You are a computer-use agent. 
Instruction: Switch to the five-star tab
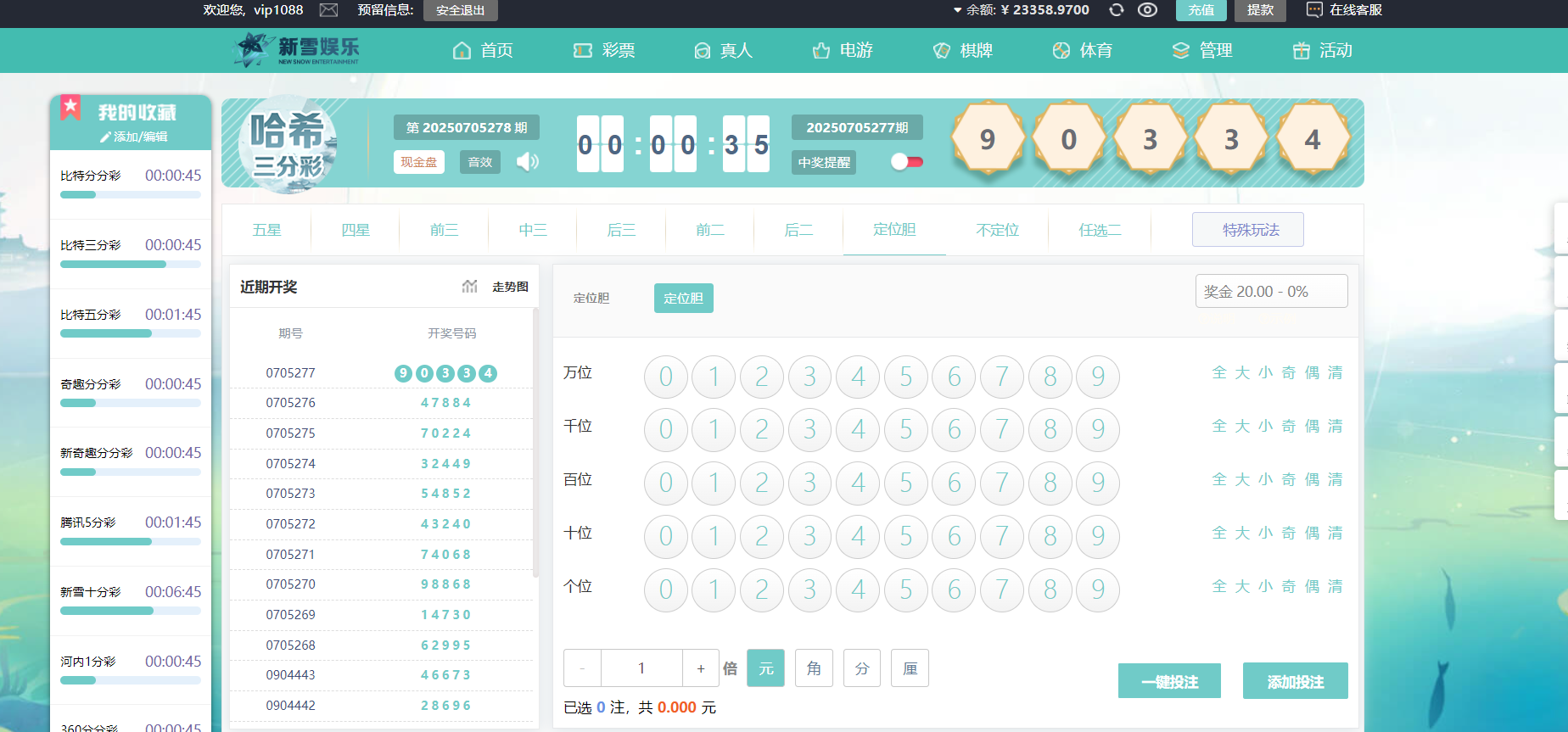point(266,230)
